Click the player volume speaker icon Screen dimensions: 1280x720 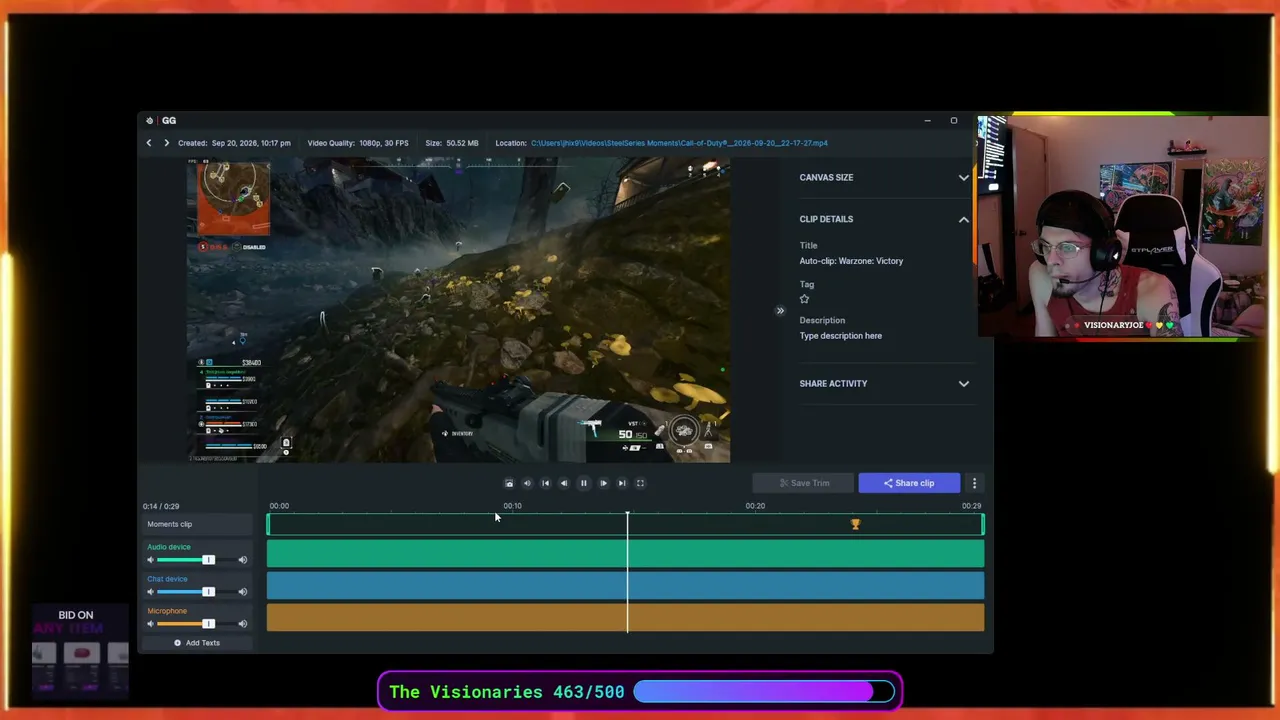(527, 483)
